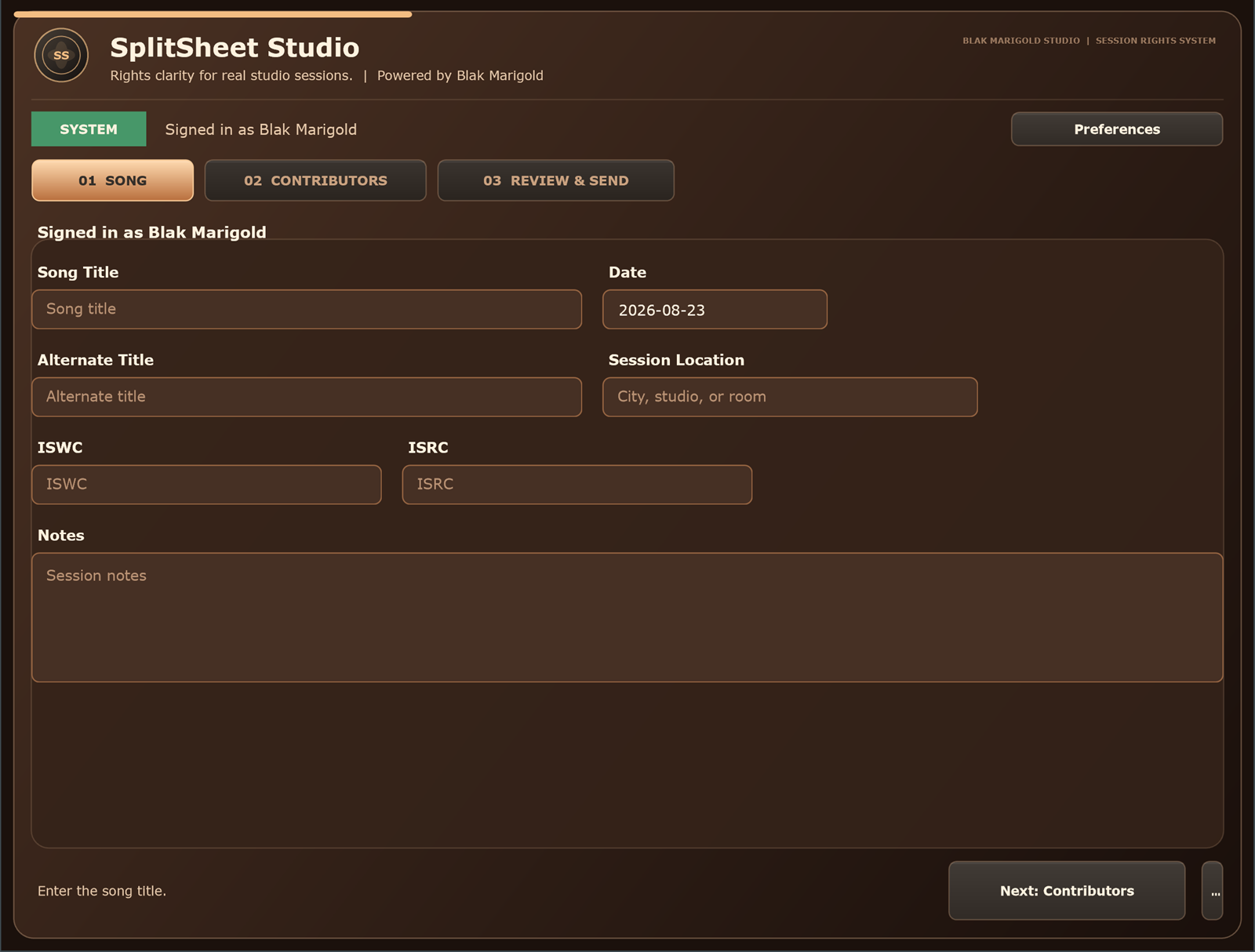Click the orange progress bar at top
Image resolution: width=1255 pixels, height=952 pixels.
[213, 14]
